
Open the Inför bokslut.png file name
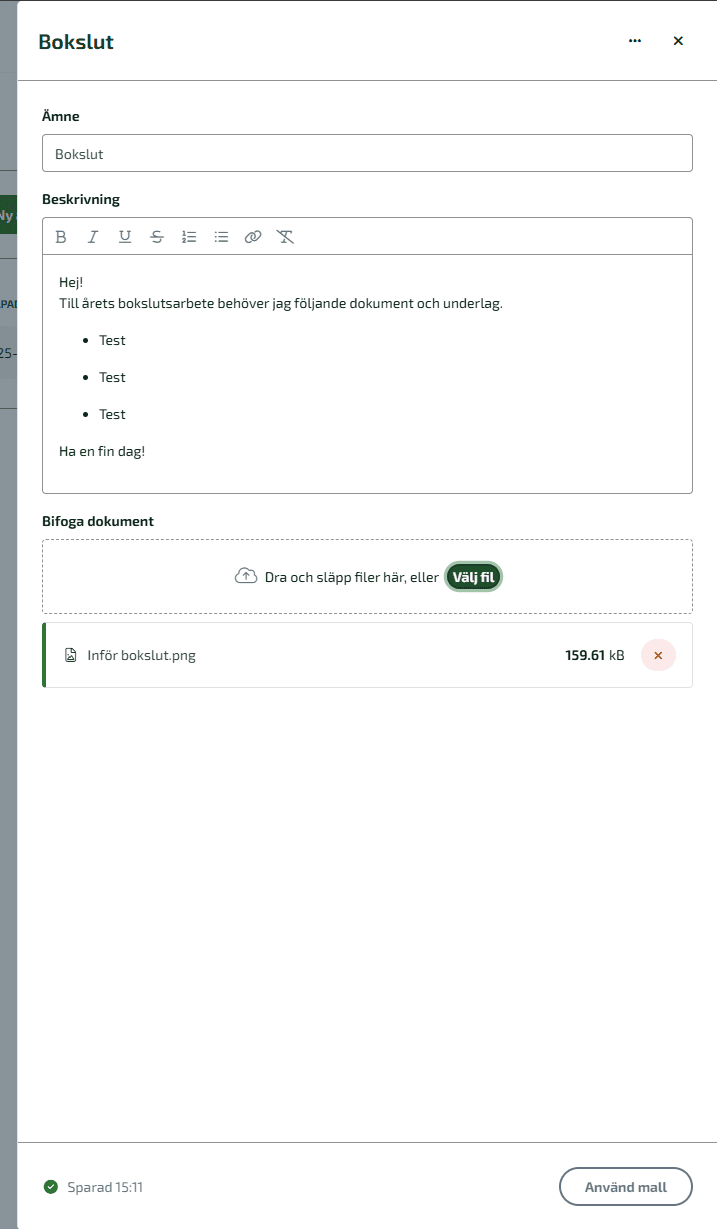tap(141, 656)
